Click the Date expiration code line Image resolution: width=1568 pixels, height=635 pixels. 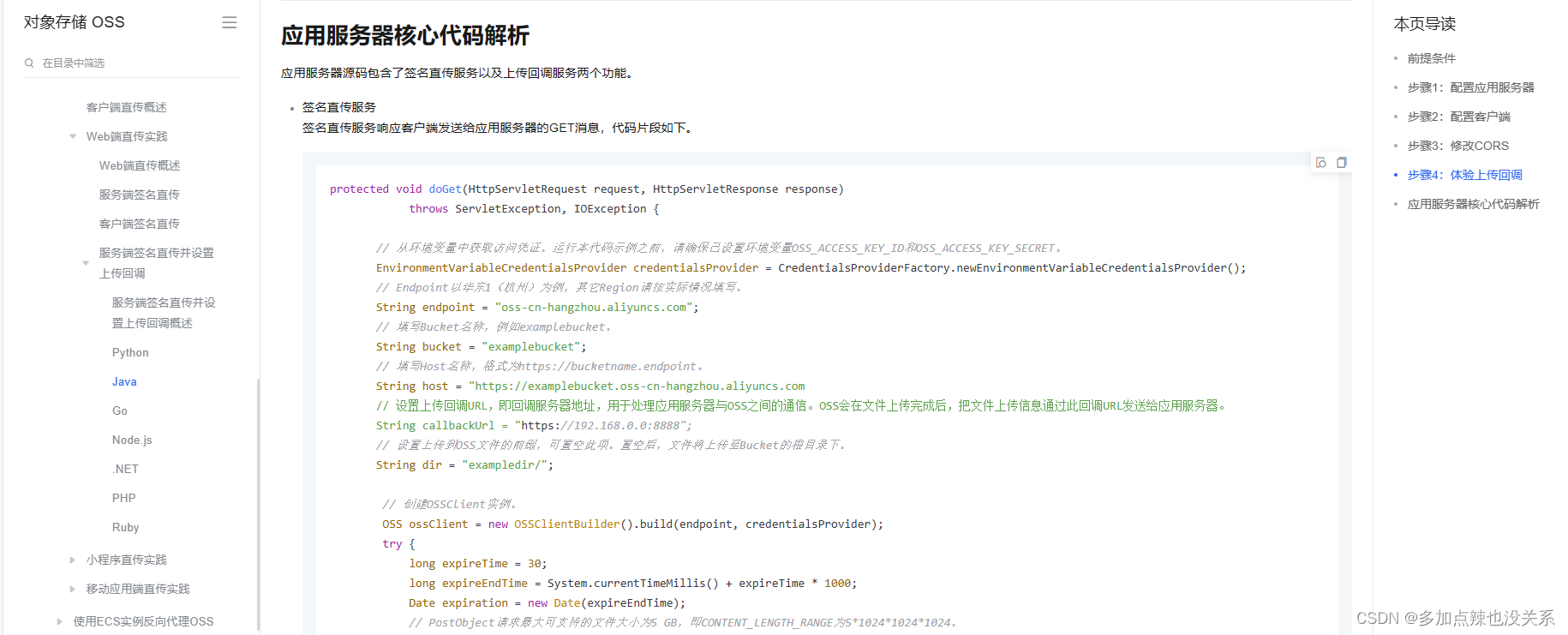click(x=548, y=602)
